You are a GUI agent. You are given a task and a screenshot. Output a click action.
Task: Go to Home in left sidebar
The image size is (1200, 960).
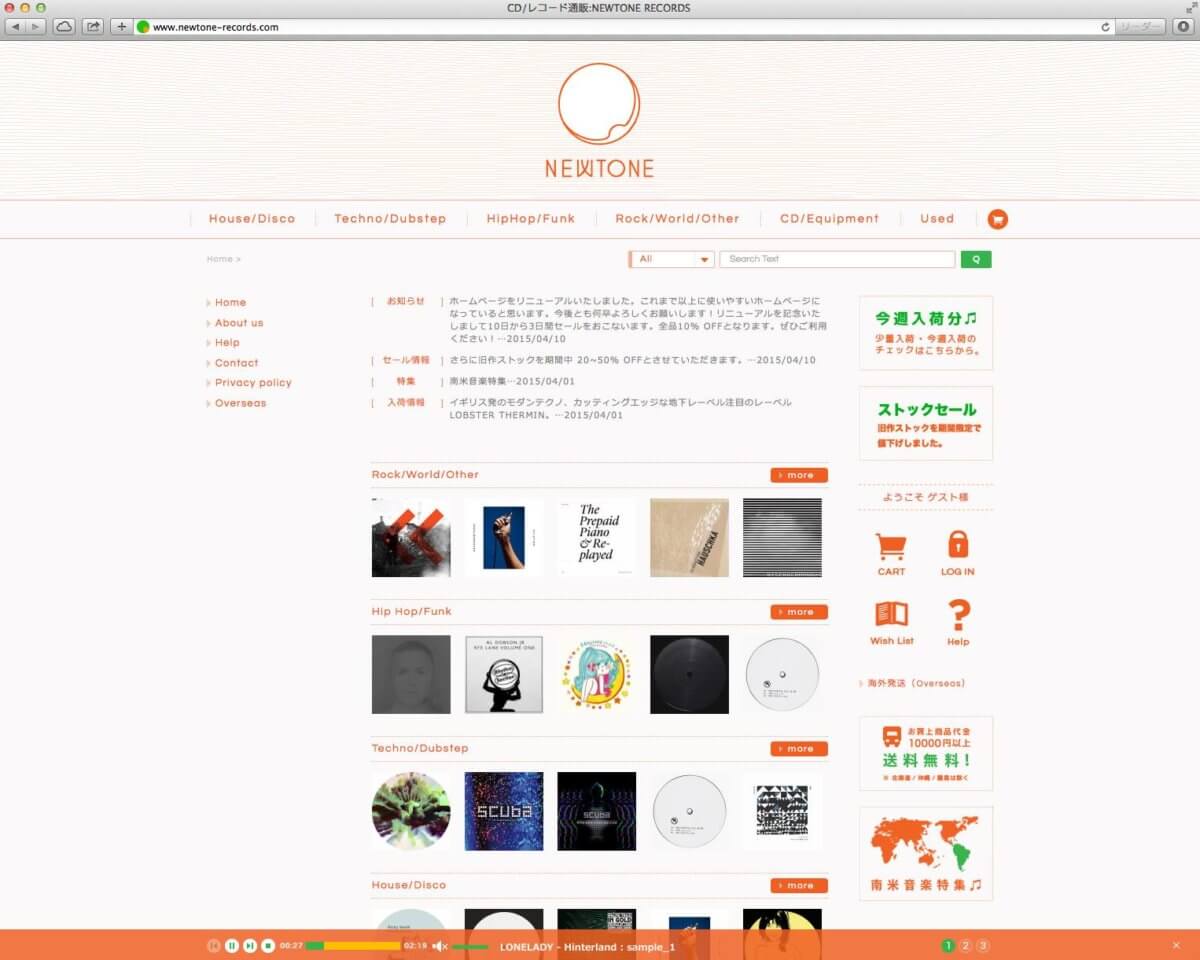230,303
